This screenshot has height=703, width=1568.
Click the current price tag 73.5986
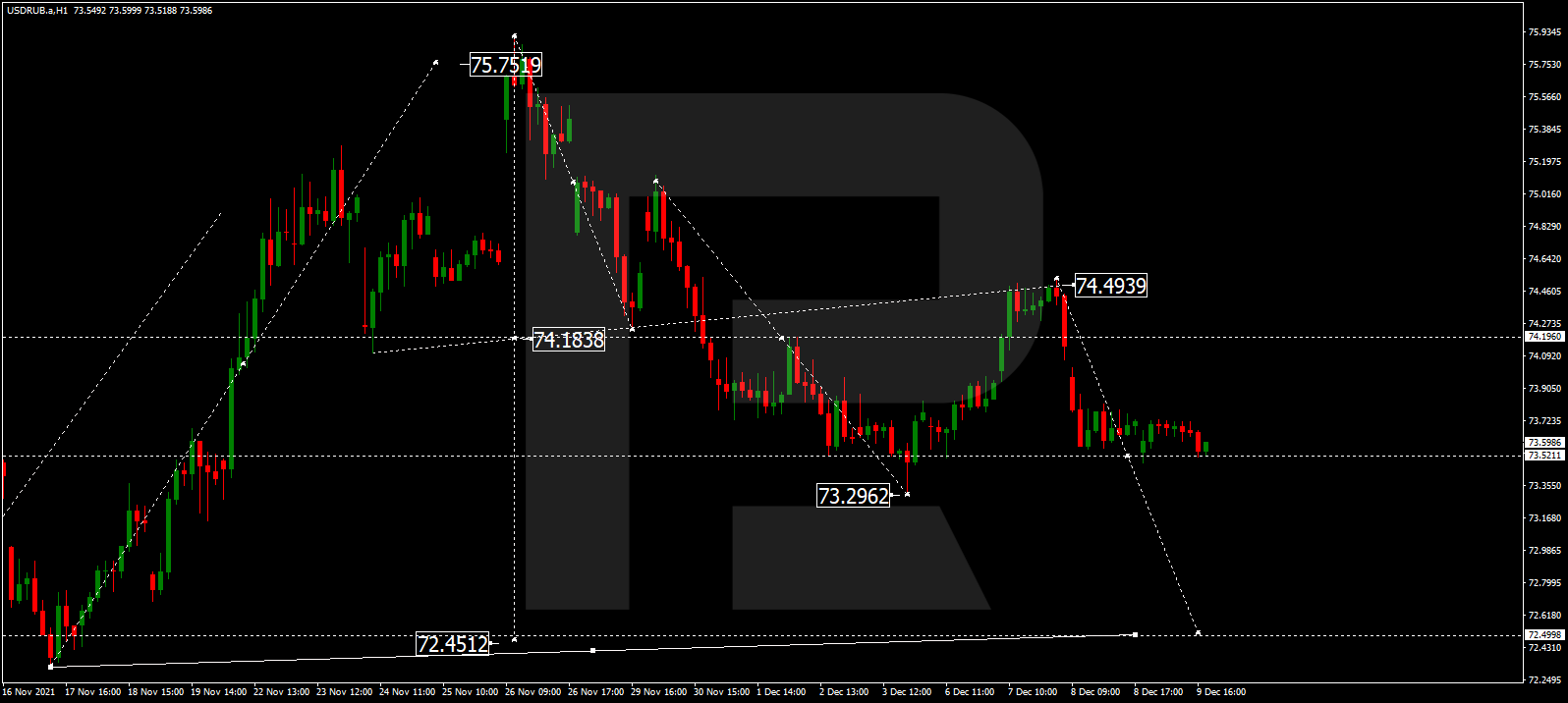(x=1543, y=443)
